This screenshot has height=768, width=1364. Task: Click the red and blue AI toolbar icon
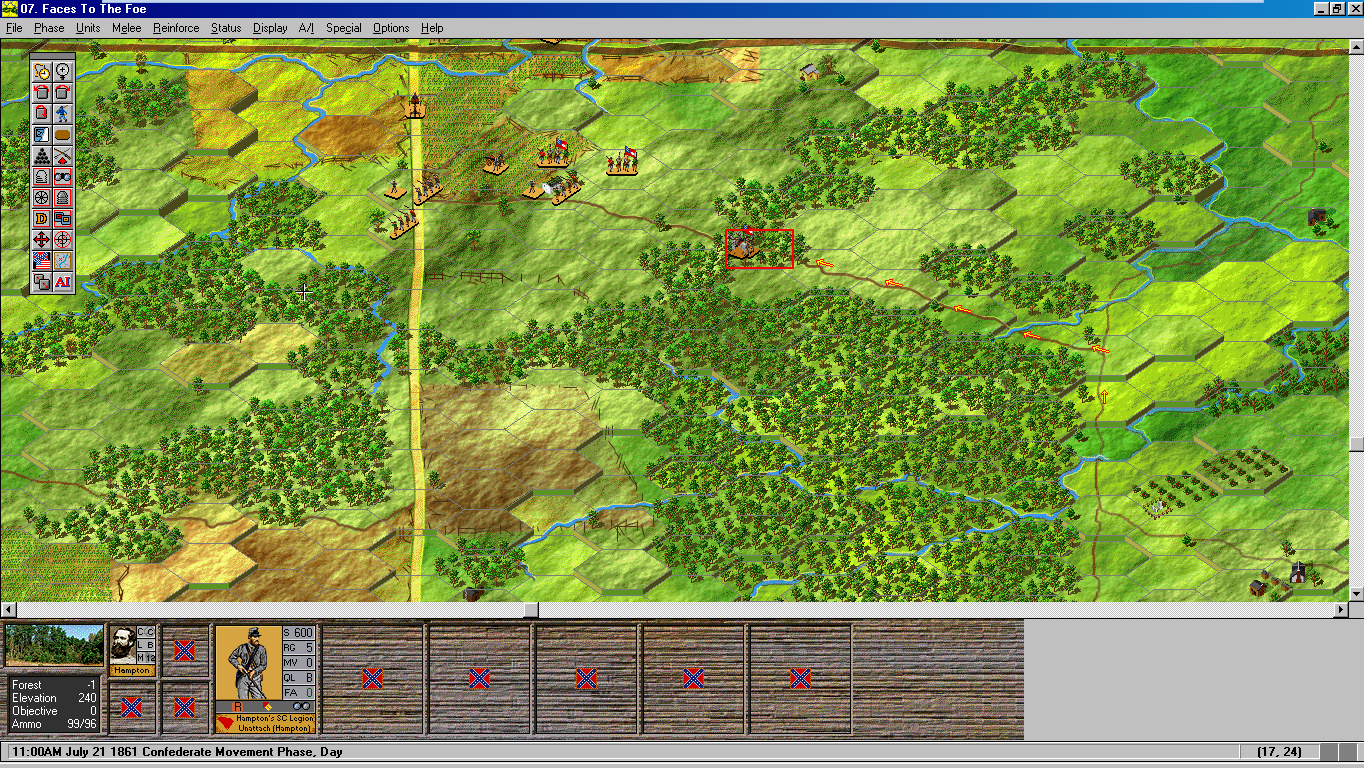point(62,281)
